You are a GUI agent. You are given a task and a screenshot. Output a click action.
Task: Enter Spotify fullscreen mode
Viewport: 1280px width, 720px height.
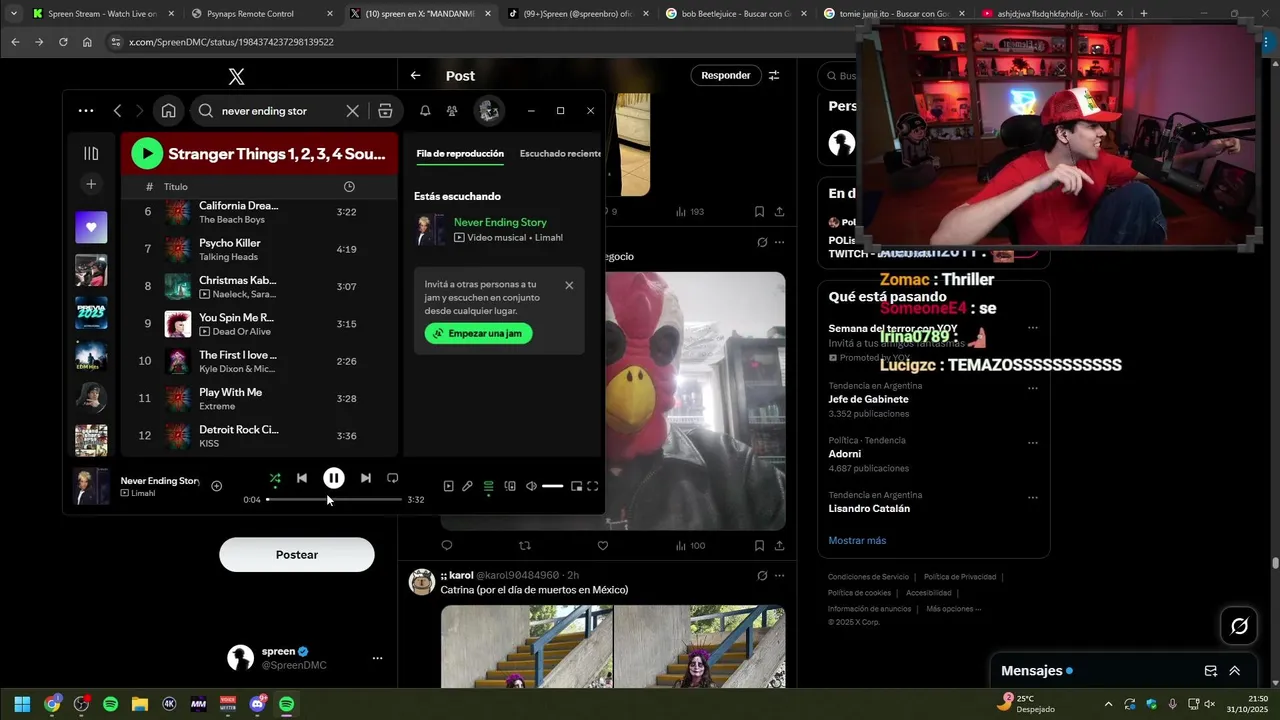[x=593, y=486]
